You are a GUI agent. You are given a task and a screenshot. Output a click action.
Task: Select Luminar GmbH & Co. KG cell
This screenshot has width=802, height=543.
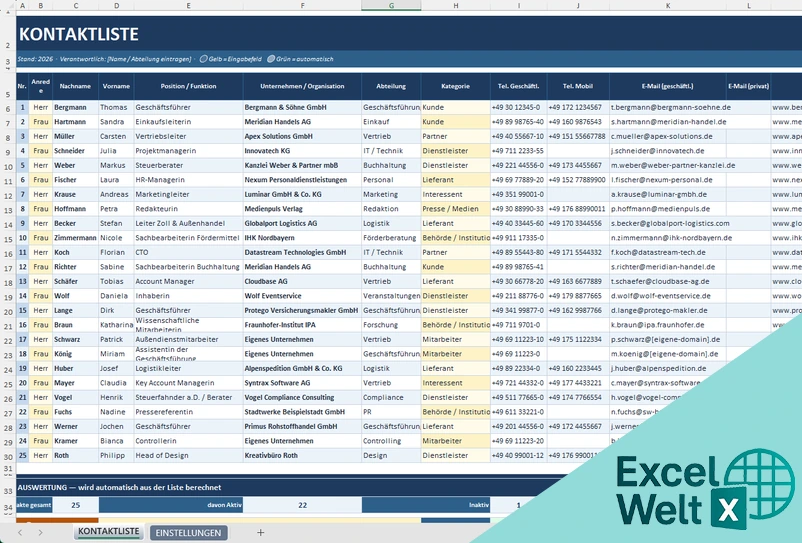[x=302, y=194]
